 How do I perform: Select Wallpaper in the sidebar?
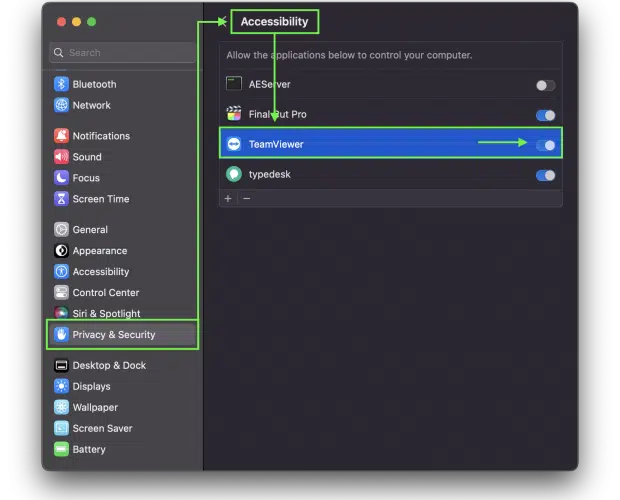(x=123, y=407)
